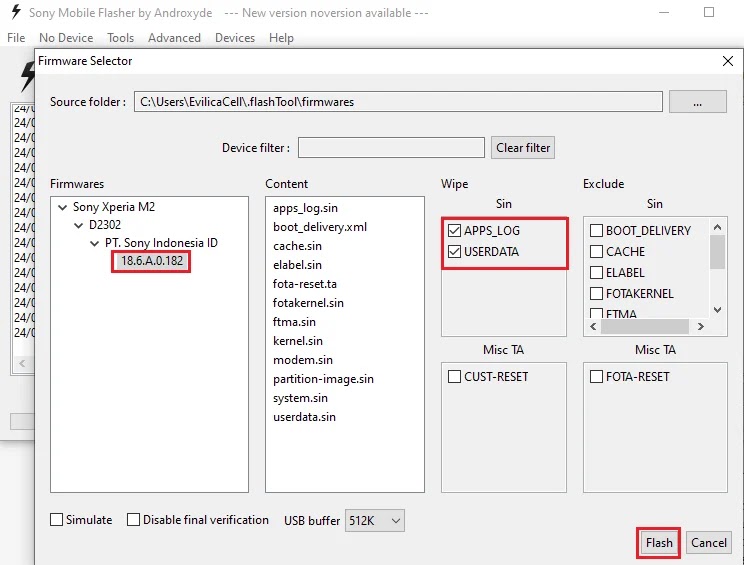Close the Firmware Selector dialog
Viewport: 744px width, 565px height.
[x=727, y=61]
